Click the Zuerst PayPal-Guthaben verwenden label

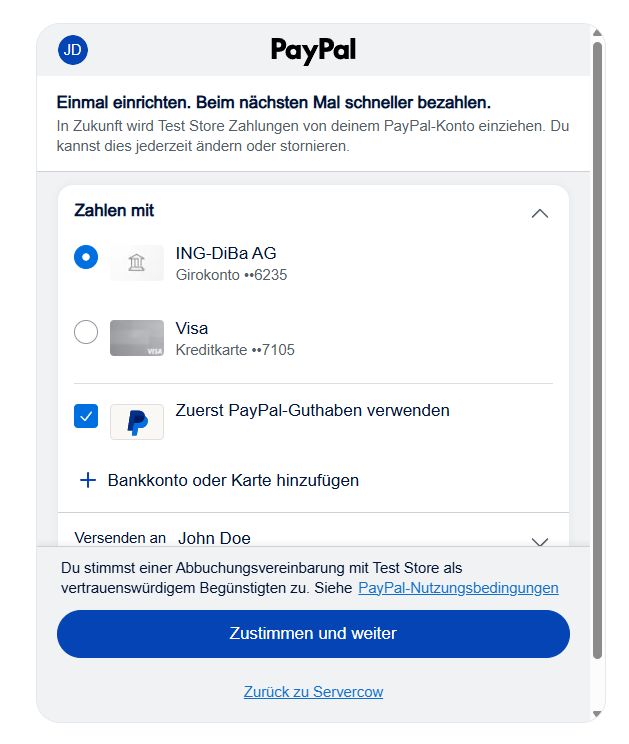(313, 410)
